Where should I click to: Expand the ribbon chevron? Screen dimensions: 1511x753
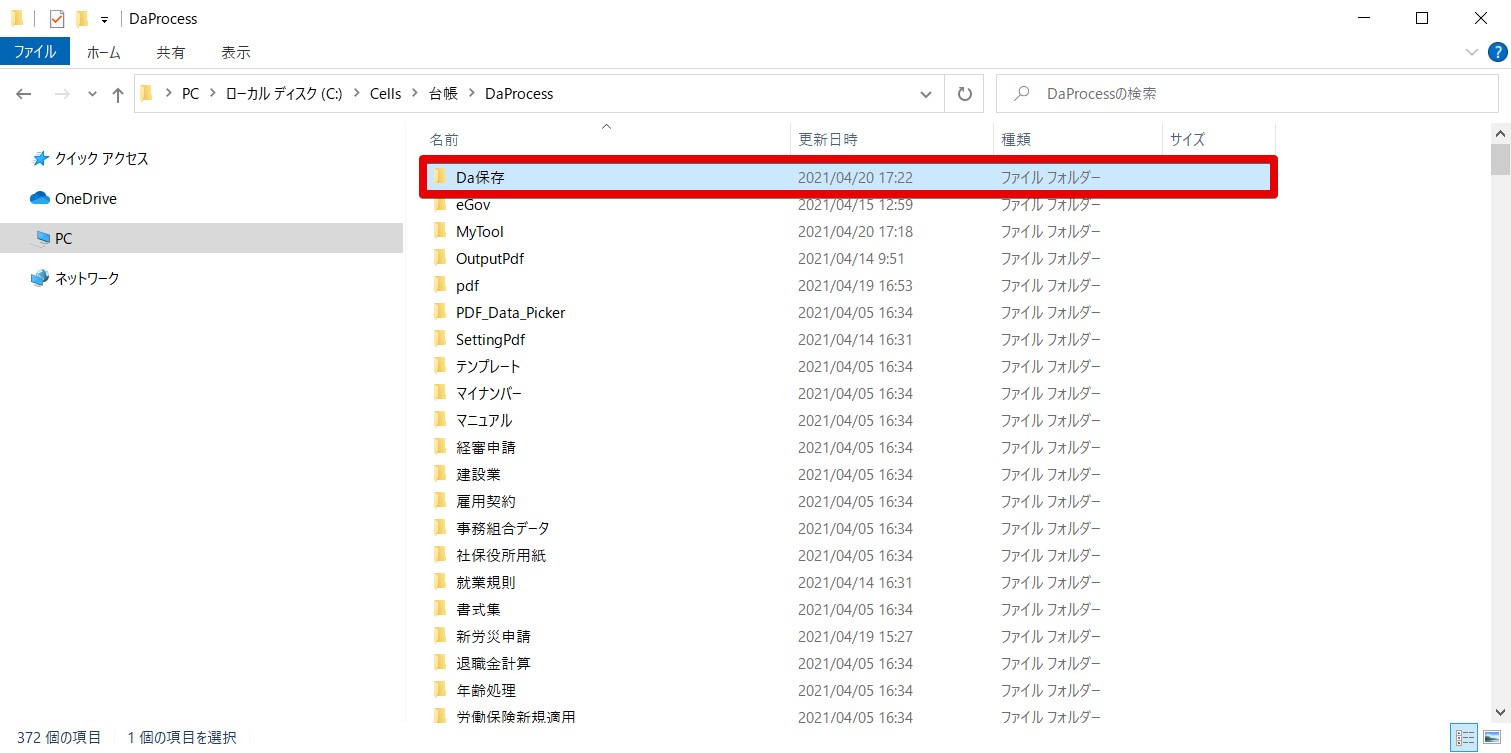click(x=1471, y=52)
